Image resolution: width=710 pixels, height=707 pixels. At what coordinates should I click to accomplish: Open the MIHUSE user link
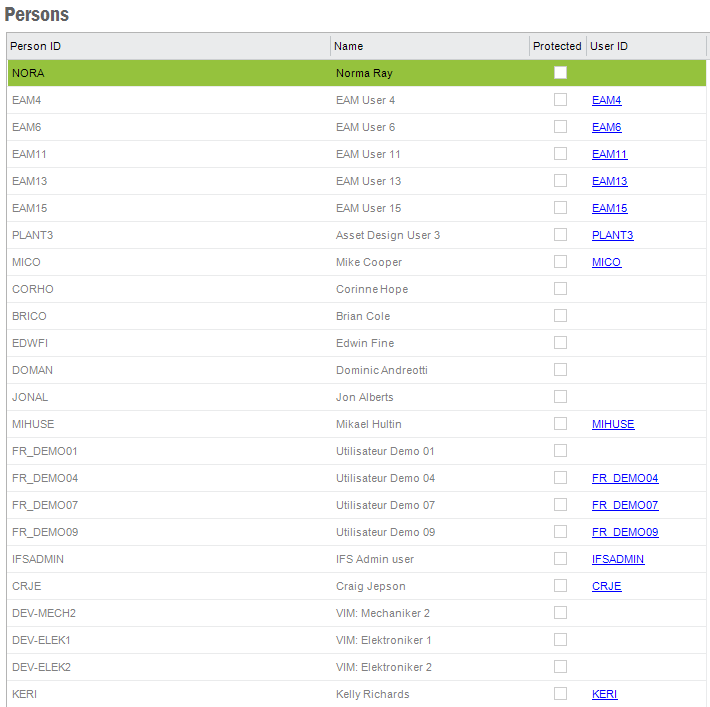coord(612,424)
